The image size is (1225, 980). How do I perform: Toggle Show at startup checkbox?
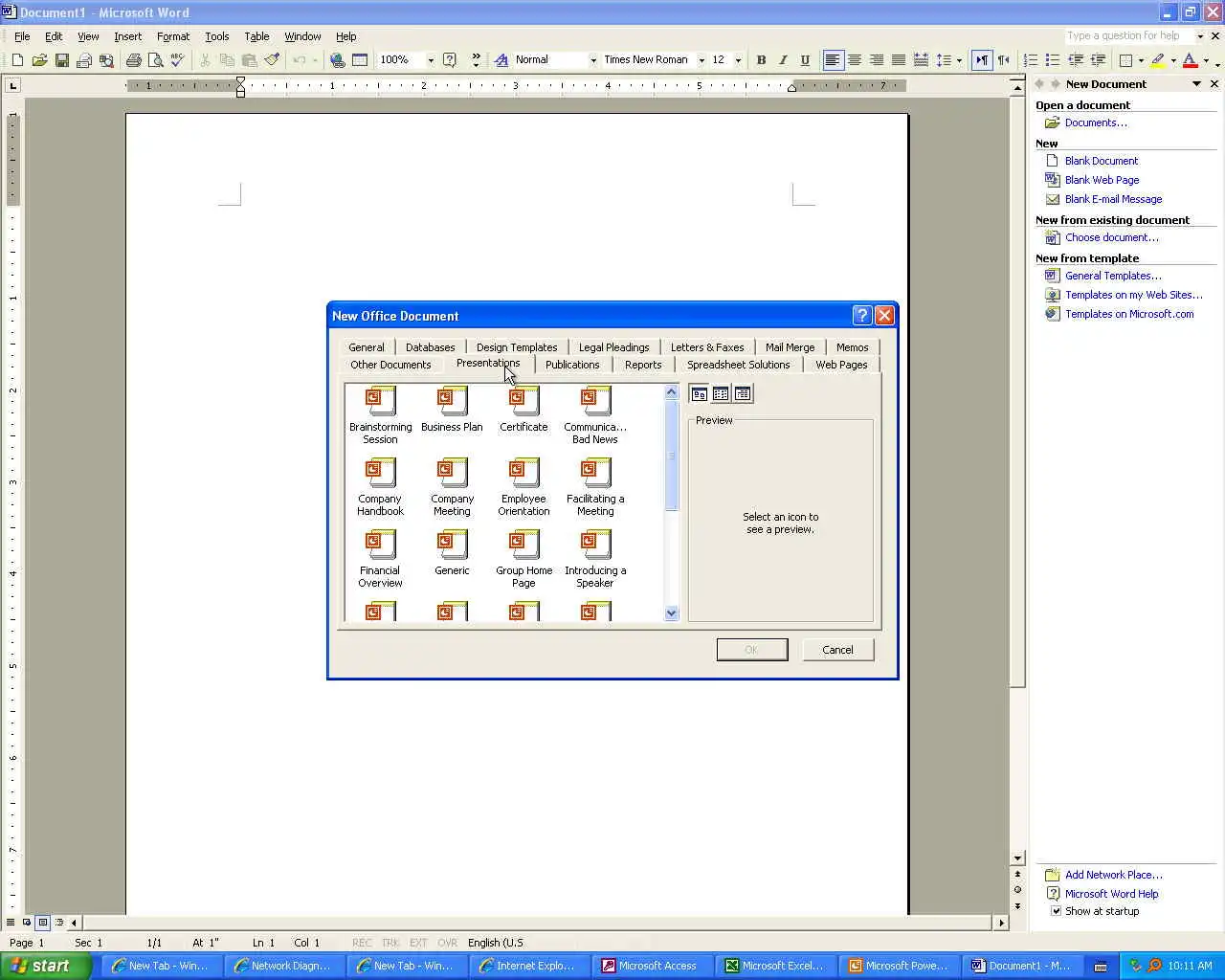tap(1057, 911)
